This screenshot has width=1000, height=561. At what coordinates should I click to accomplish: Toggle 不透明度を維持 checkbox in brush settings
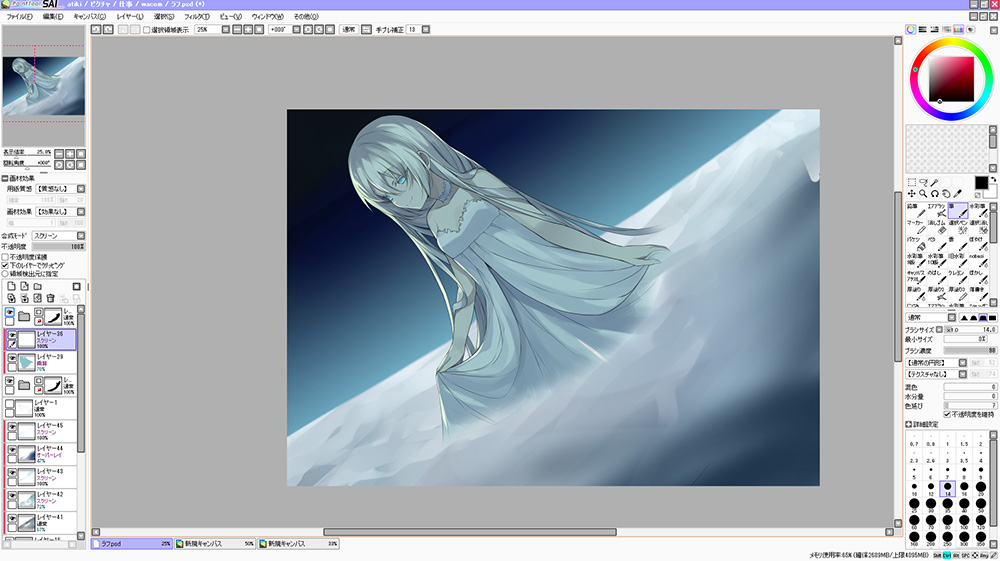[x=947, y=414]
